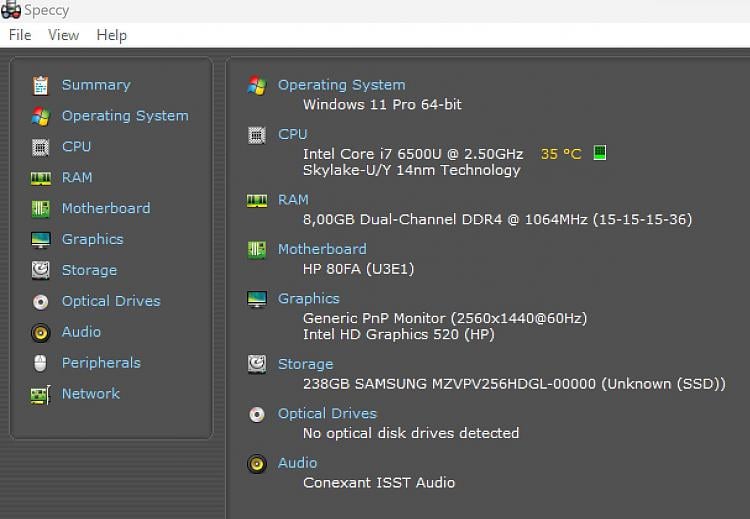This screenshot has height=519, width=750.
Task: Show Storage details from the sidebar
Action: pos(89,271)
